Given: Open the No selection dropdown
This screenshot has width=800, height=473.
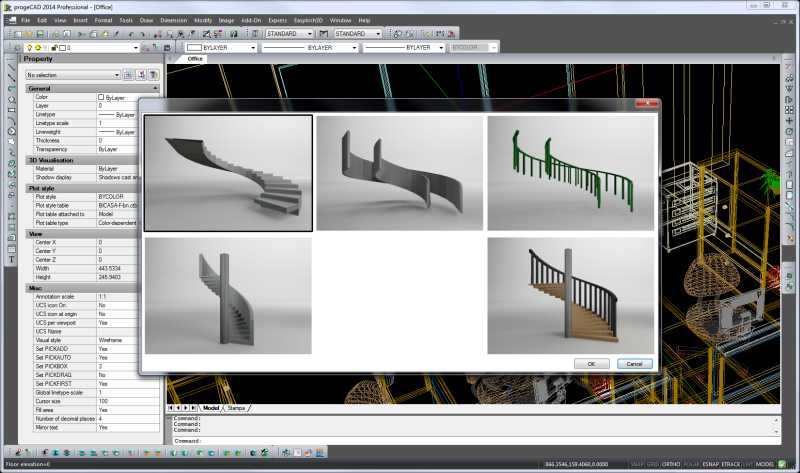Looking at the screenshot, I should pos(117,74).
